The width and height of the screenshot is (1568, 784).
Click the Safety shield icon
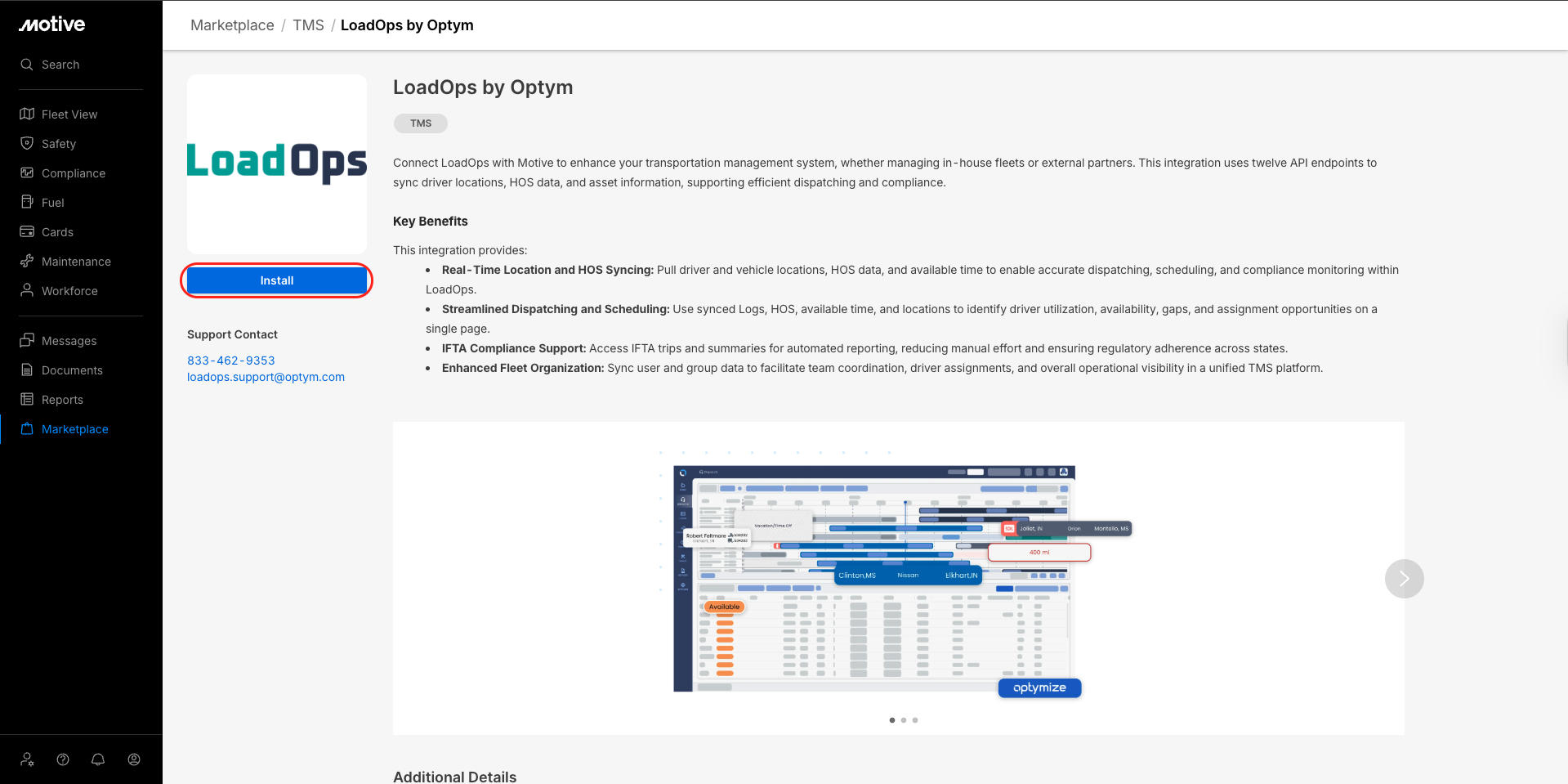coord(27,144)
